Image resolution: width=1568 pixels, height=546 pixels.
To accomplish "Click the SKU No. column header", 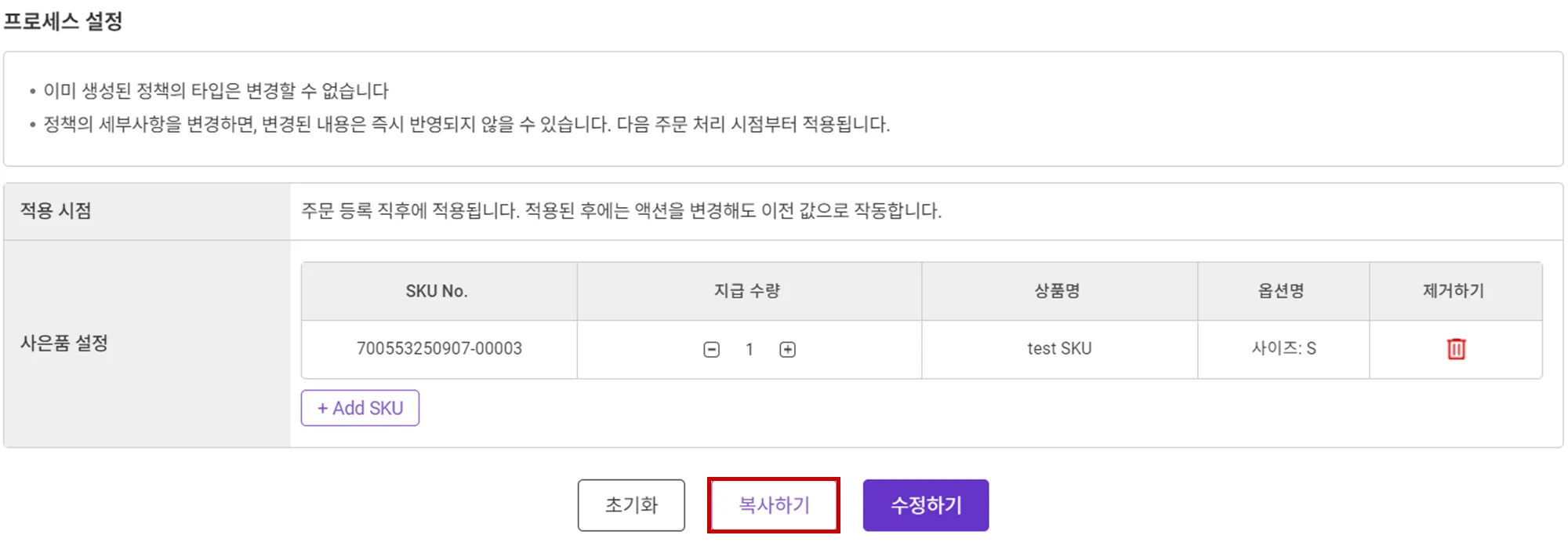I will click(437, 291).
